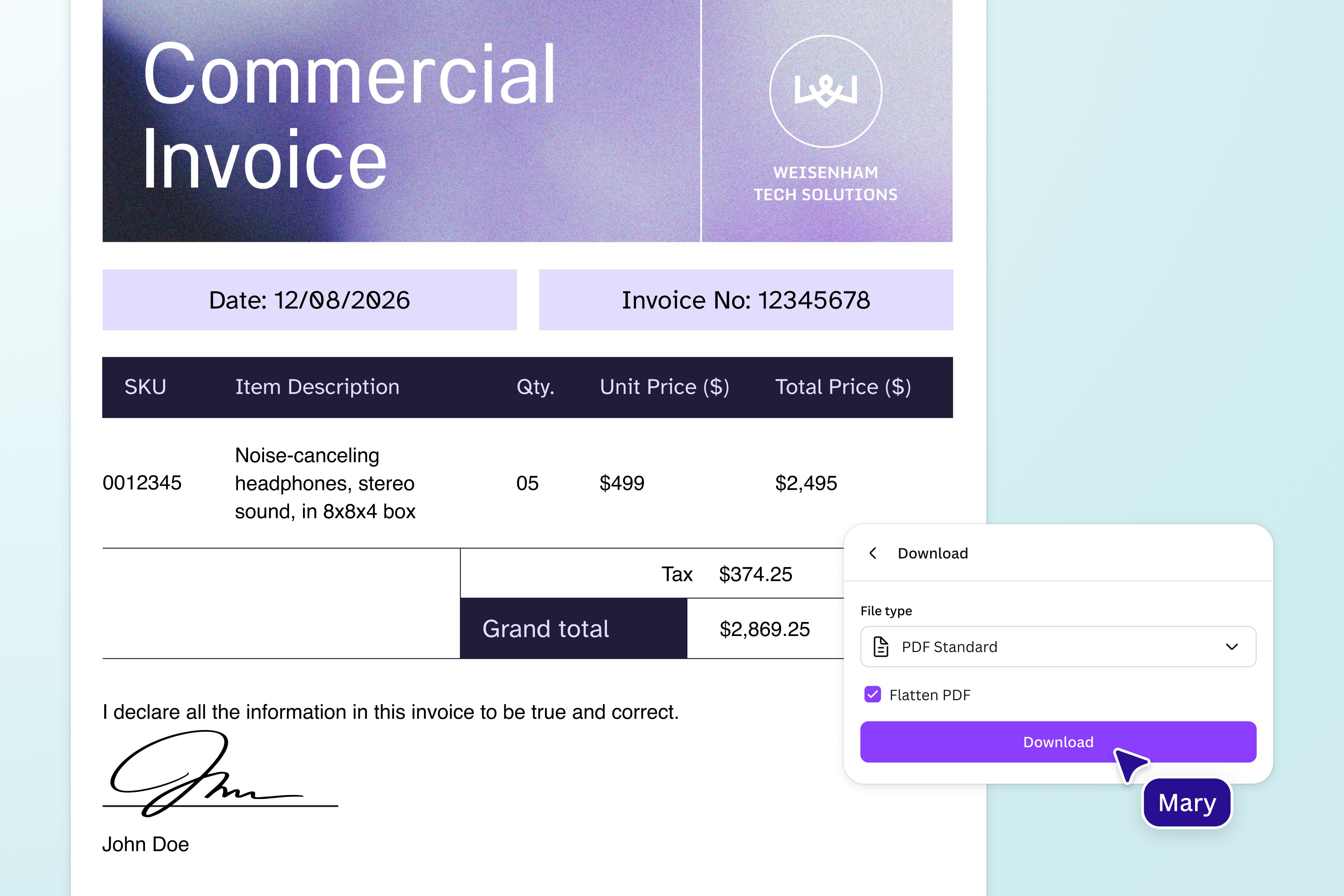Click the Date 12/08/2026 field

[x=309, y=300]
